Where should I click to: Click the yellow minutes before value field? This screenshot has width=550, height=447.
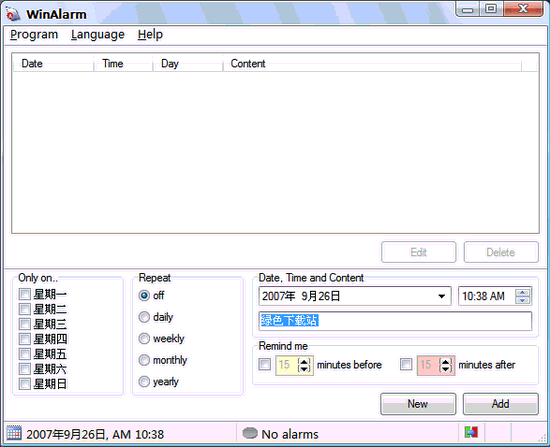tap(286, 365)
